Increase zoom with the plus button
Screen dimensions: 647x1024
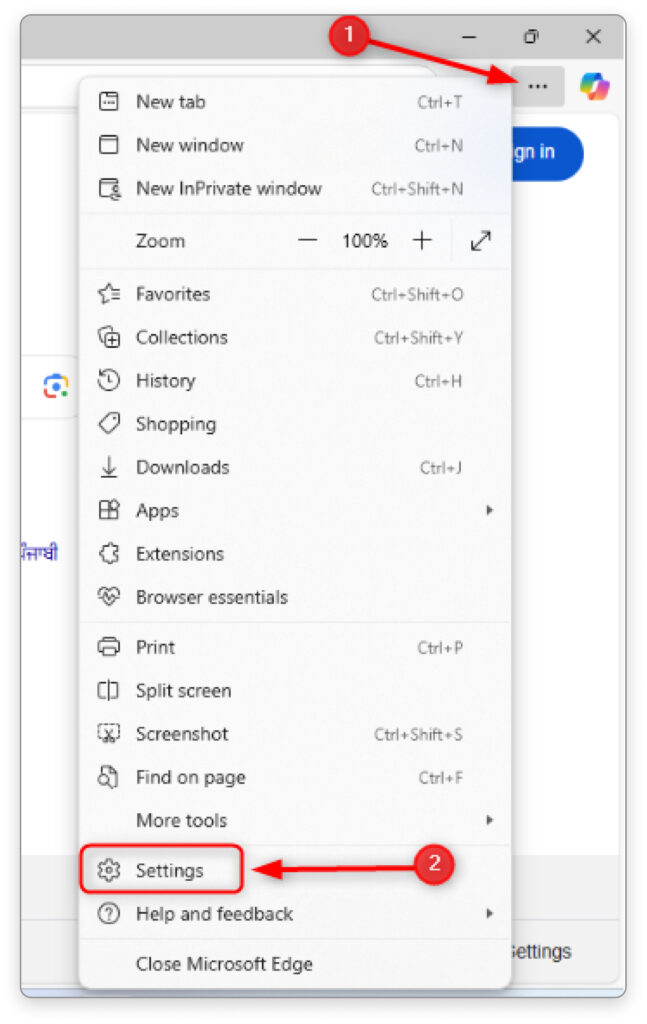tap(422, 241)
